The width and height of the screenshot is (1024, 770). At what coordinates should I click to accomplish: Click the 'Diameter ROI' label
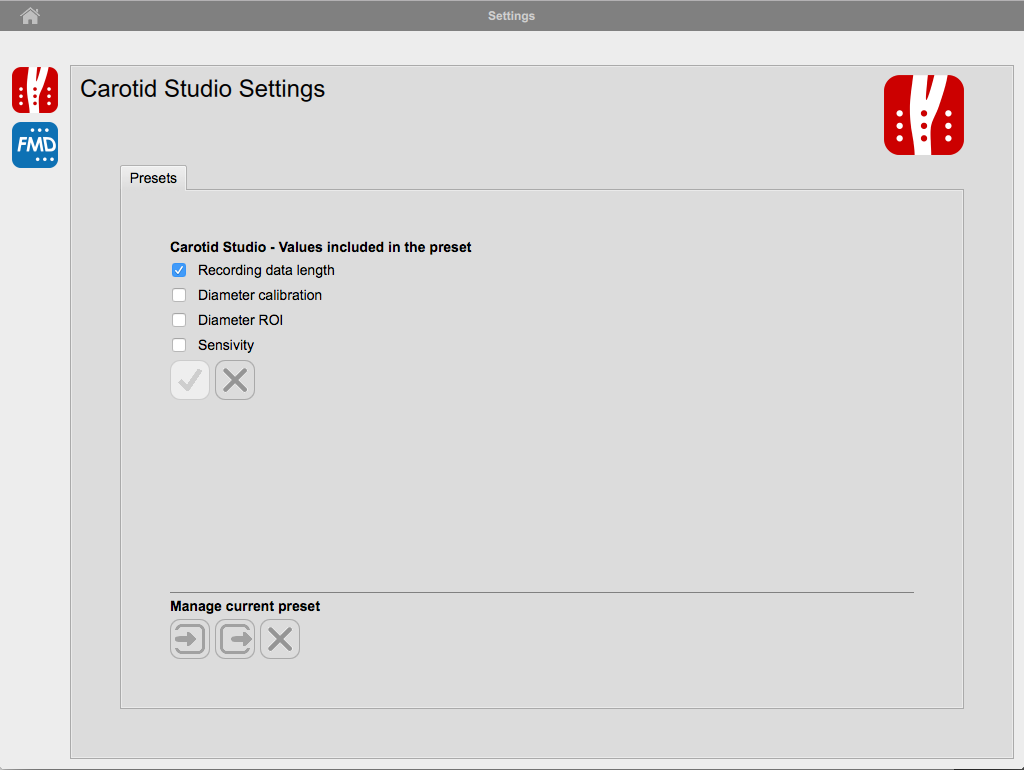point(240,320)
